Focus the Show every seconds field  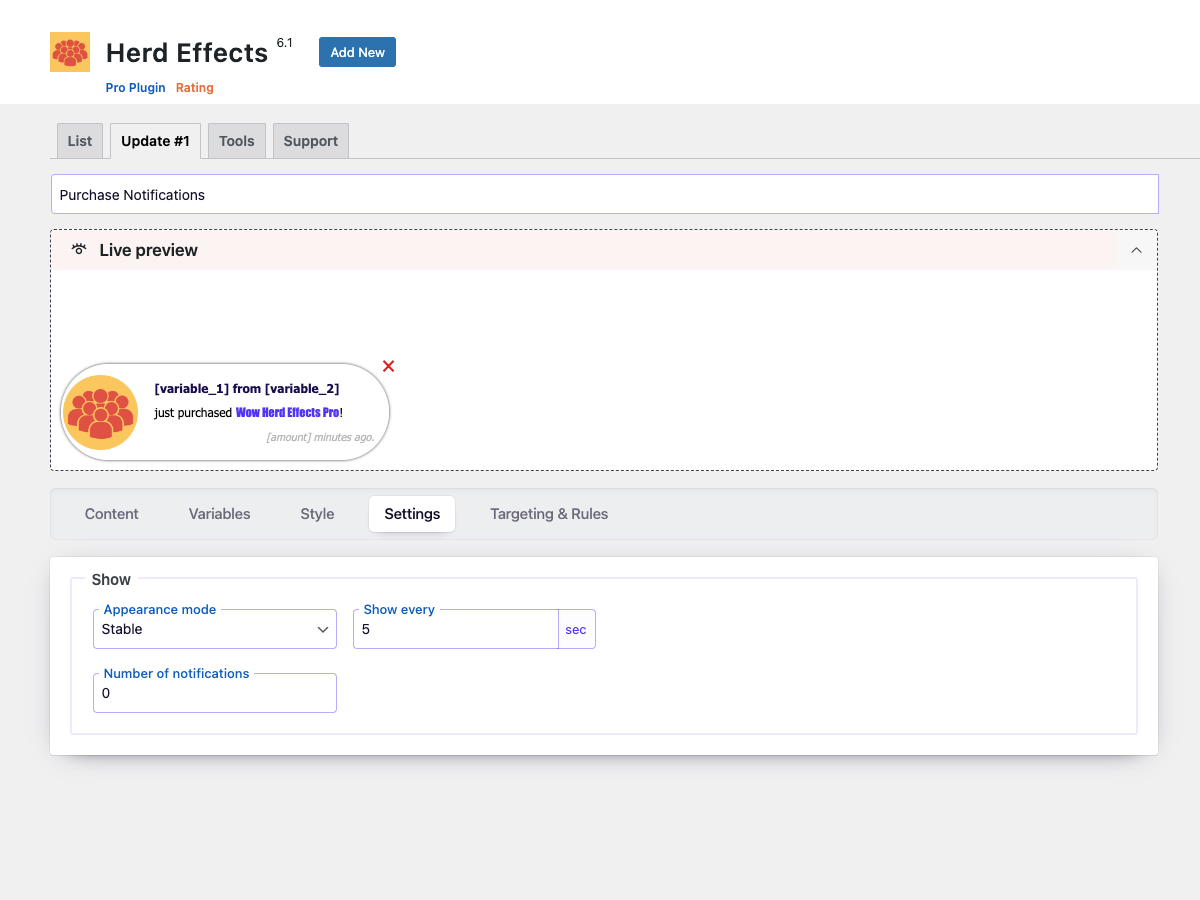[x=455, y=630]
